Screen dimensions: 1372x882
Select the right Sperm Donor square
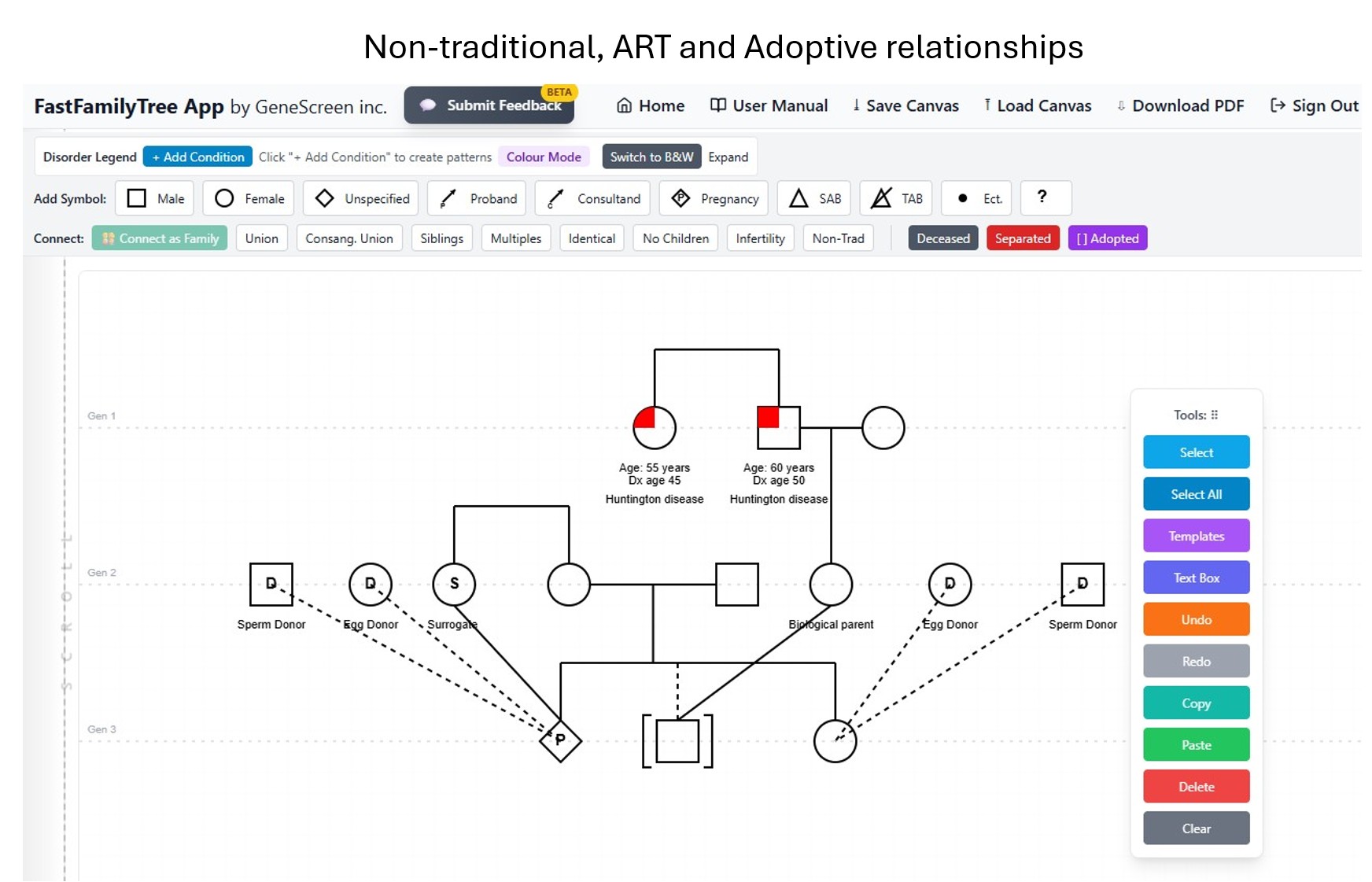coord(1082,584)
